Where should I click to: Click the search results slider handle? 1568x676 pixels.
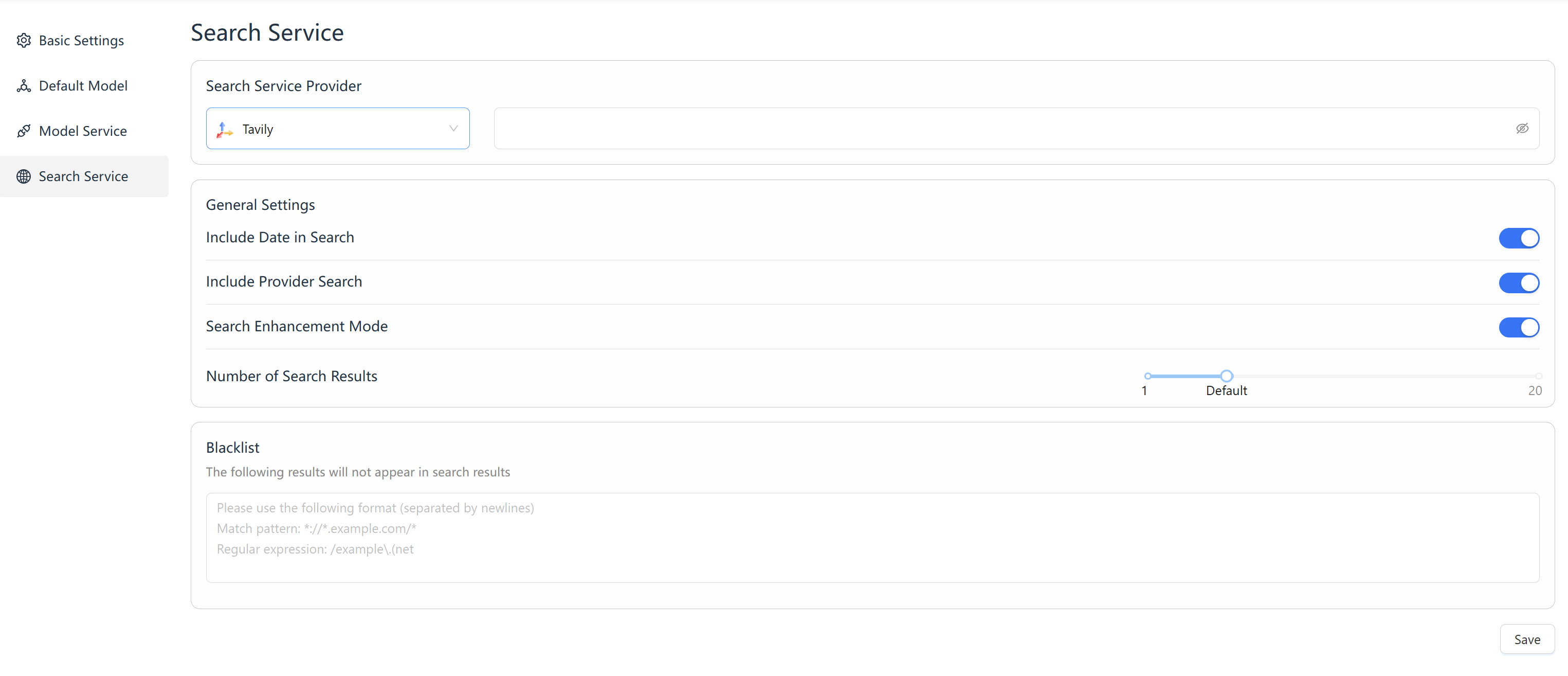[1227, 376]
